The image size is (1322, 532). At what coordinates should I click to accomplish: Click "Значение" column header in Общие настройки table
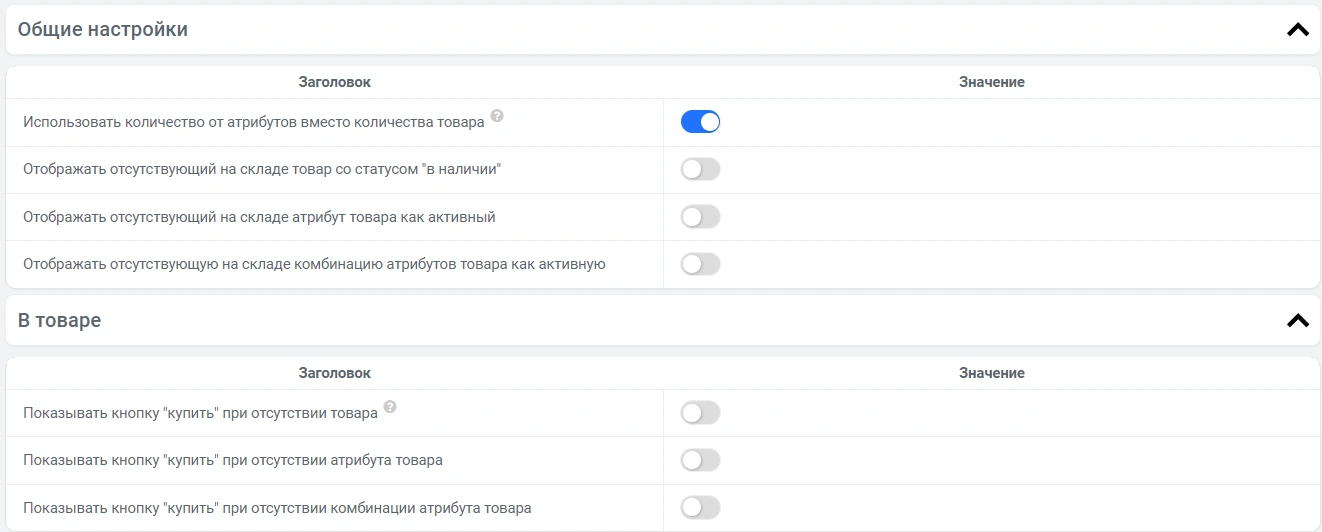(991, 82)
